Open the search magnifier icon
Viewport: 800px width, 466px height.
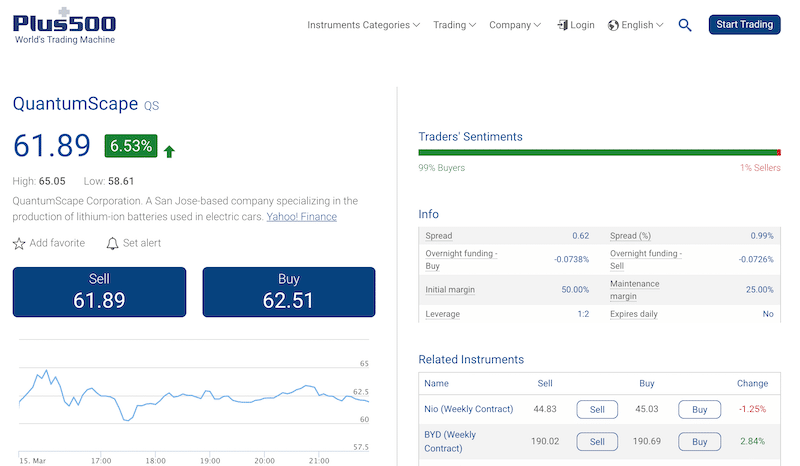[x=685, y=25]
